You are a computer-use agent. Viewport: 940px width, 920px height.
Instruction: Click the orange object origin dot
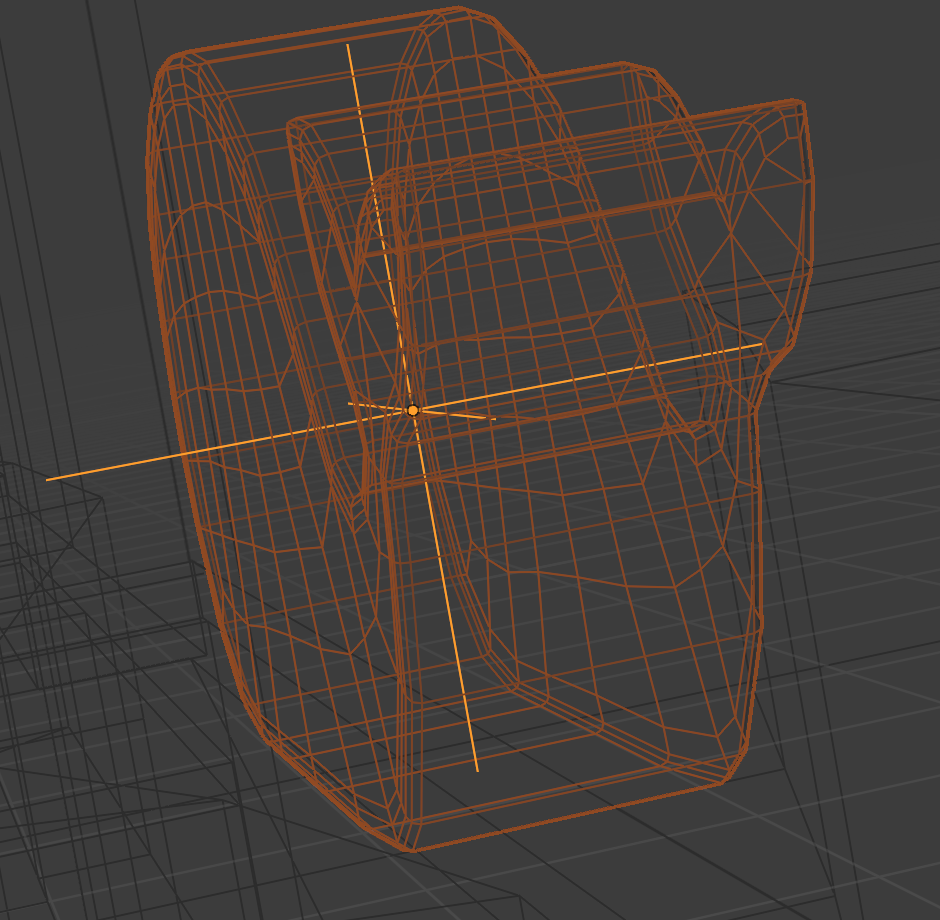(x=412, y=411)
